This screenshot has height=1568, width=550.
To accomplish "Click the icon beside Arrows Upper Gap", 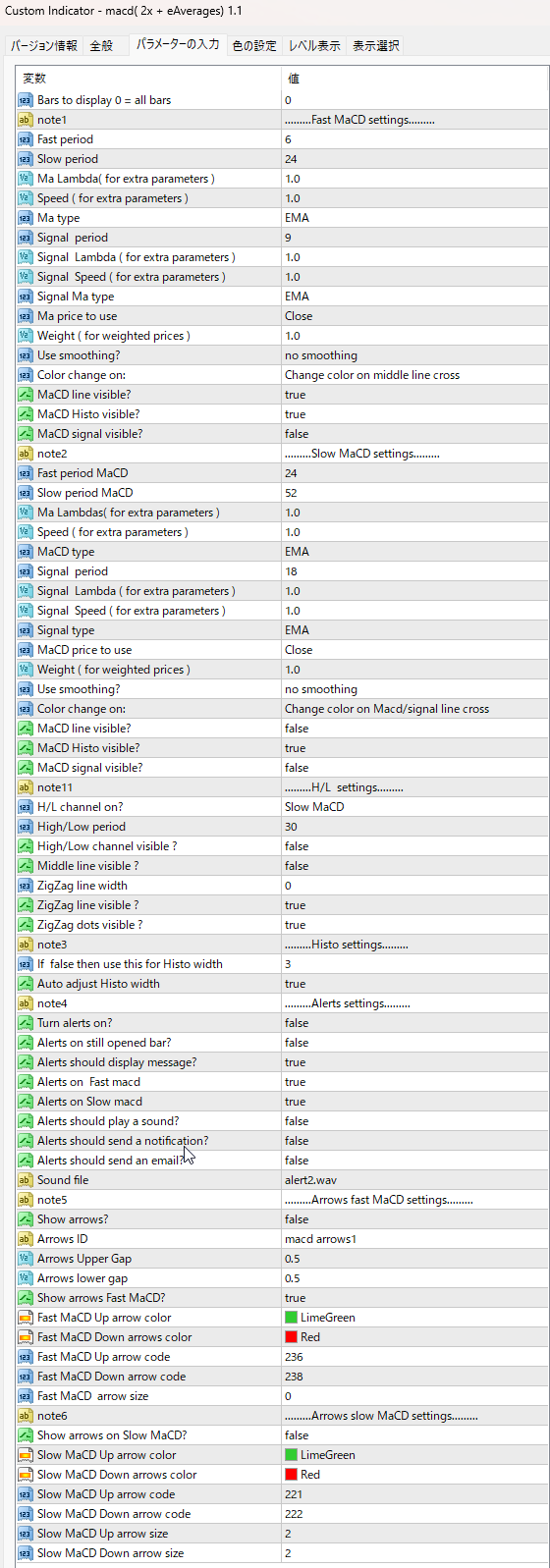I will click(26, 1259).
